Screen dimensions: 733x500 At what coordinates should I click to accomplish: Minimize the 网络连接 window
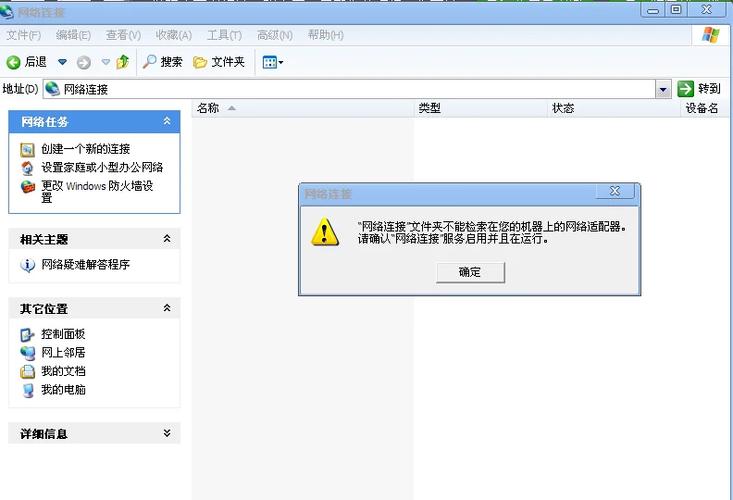coord(653,10)
